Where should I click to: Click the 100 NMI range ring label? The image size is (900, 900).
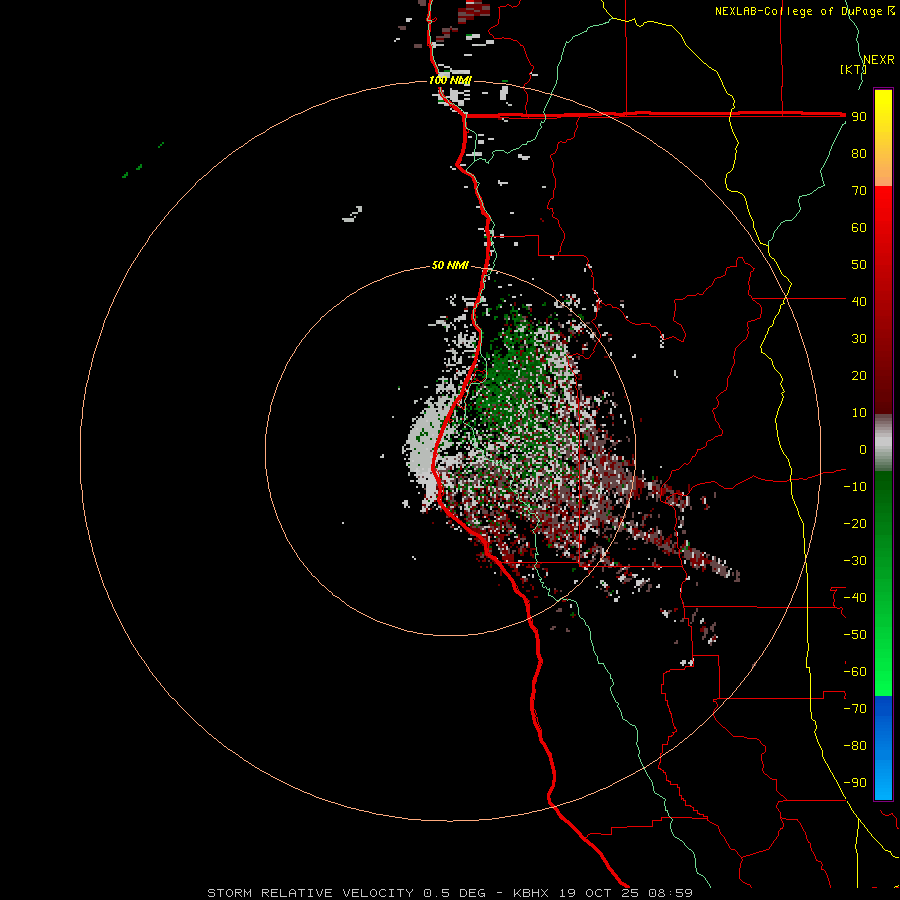tap(449, 80)
